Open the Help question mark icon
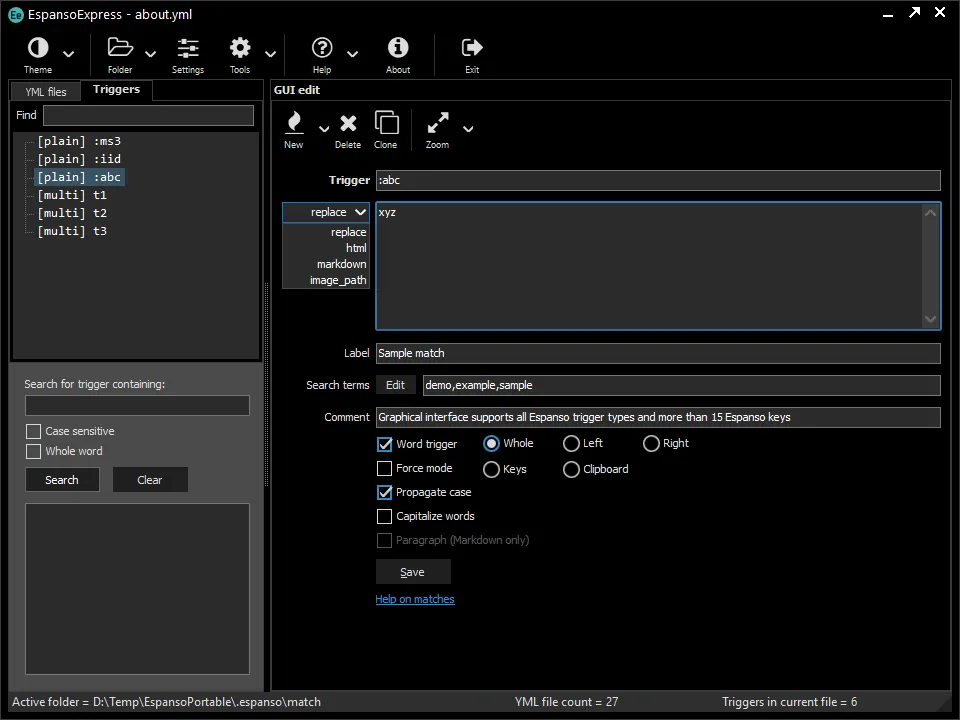Image resolution: width=960 pixels, height=720 pixels. [322, 48]
